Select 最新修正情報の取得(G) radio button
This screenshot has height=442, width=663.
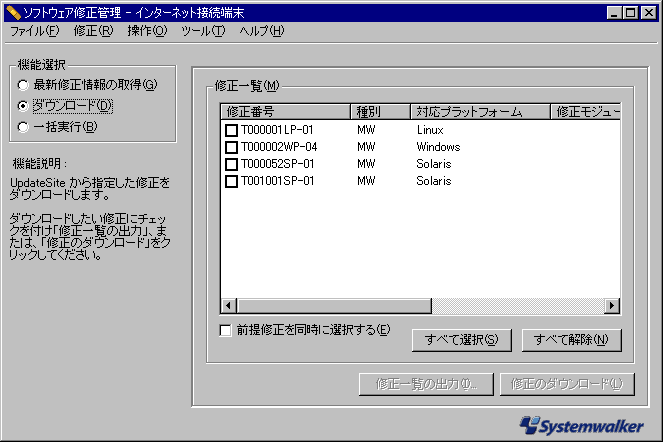tap(23, 85)
